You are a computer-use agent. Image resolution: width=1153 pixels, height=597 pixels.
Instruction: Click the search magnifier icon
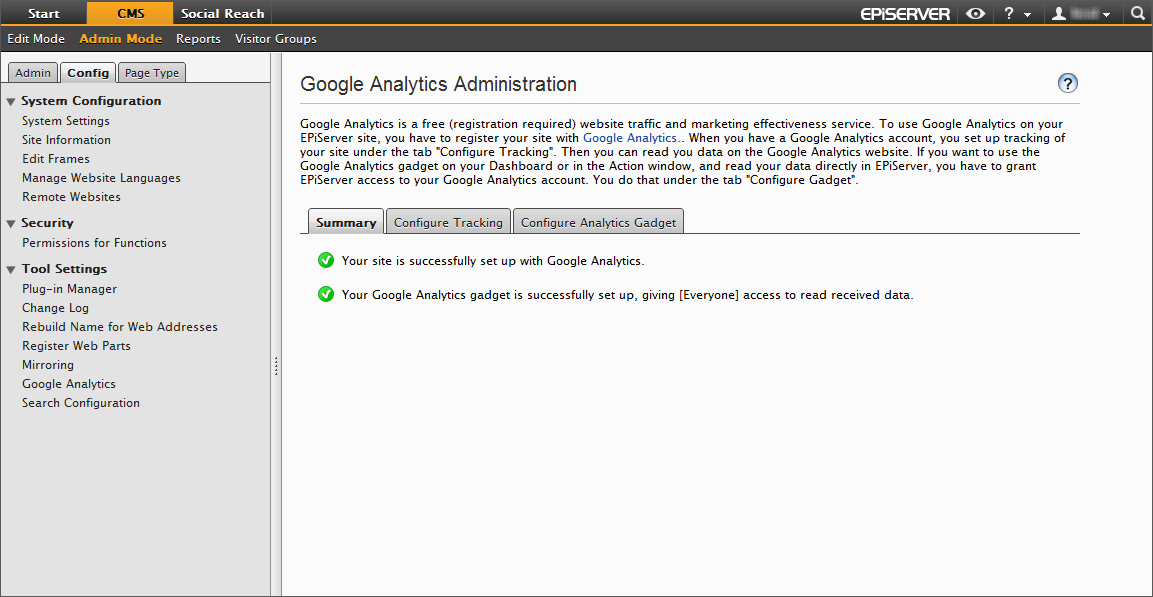click(1137, 14)
